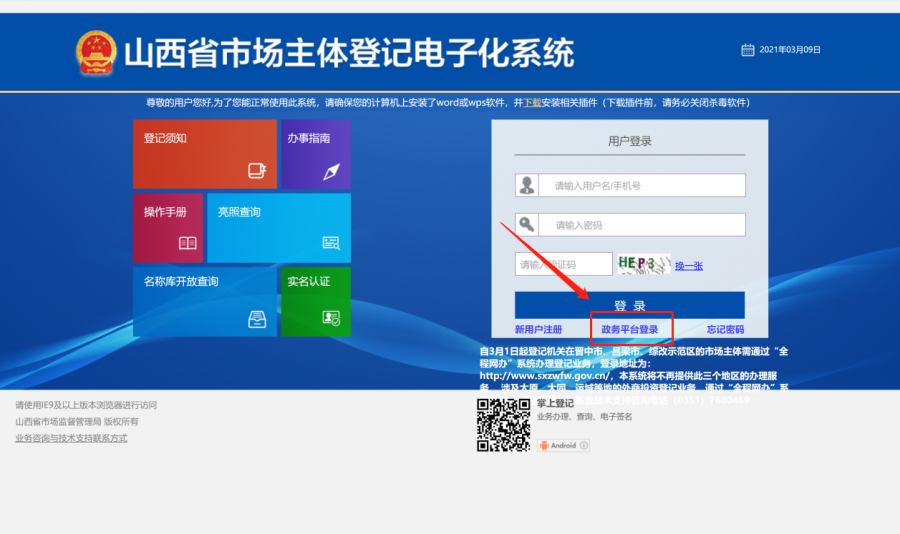Click the blue 登录 button
The image size is (900, 534).
(x=630, y=305)
